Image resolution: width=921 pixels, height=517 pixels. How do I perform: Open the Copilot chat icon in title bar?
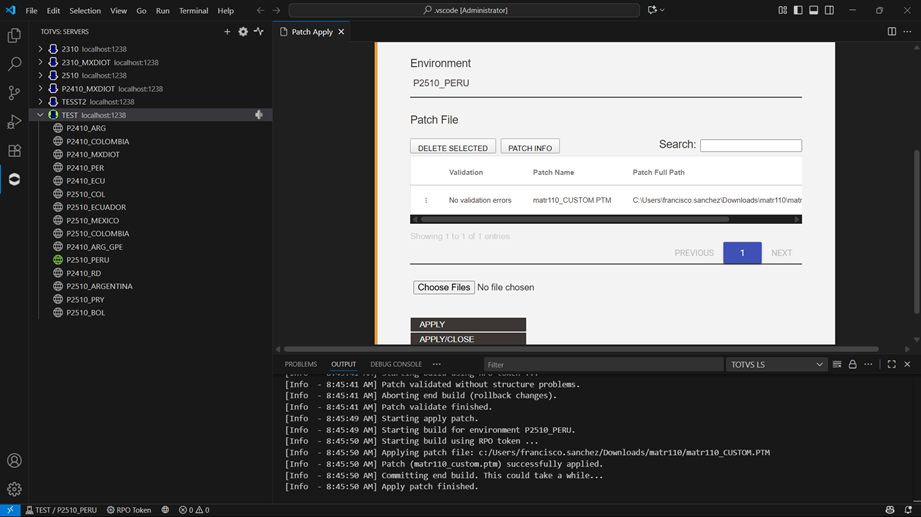pos(652,10)
